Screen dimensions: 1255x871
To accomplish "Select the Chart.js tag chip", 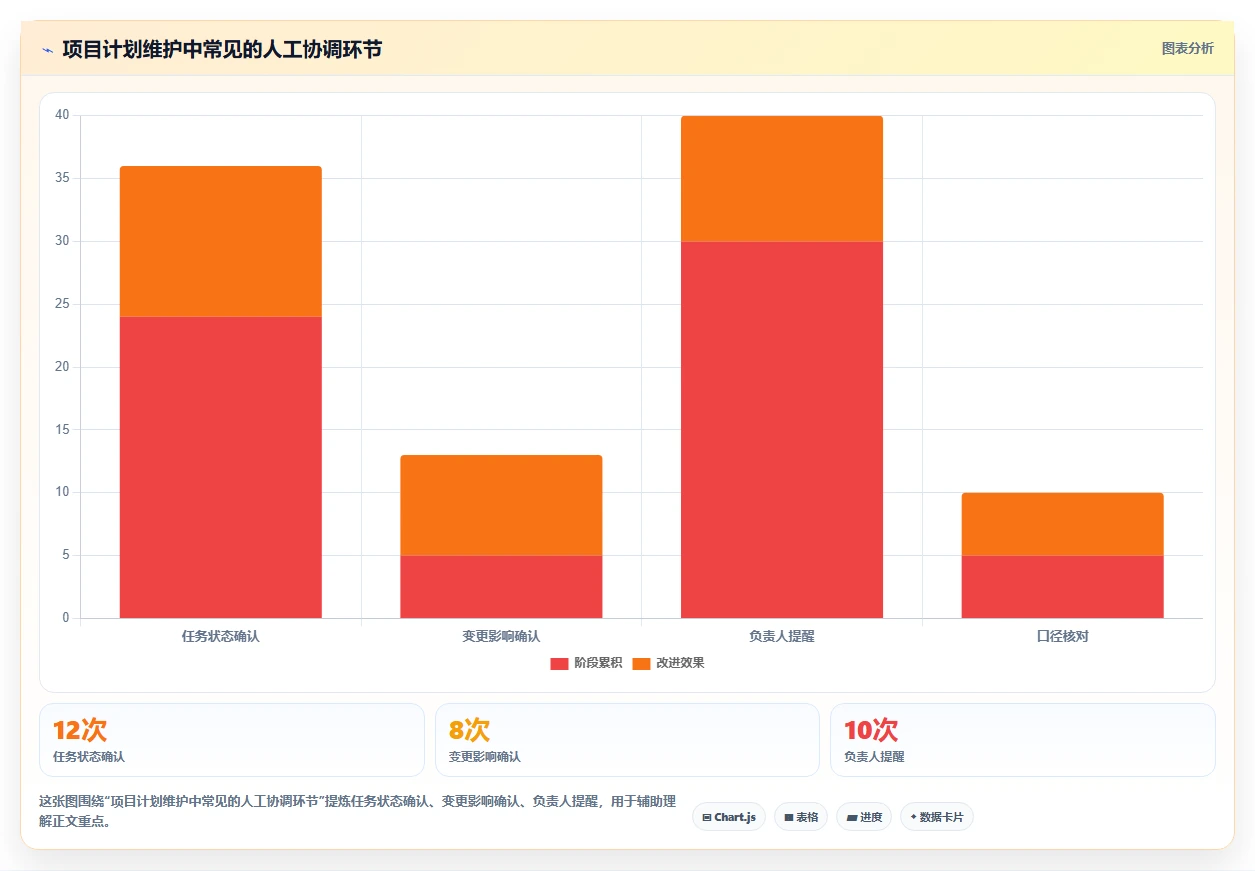I will pos(729,817).
